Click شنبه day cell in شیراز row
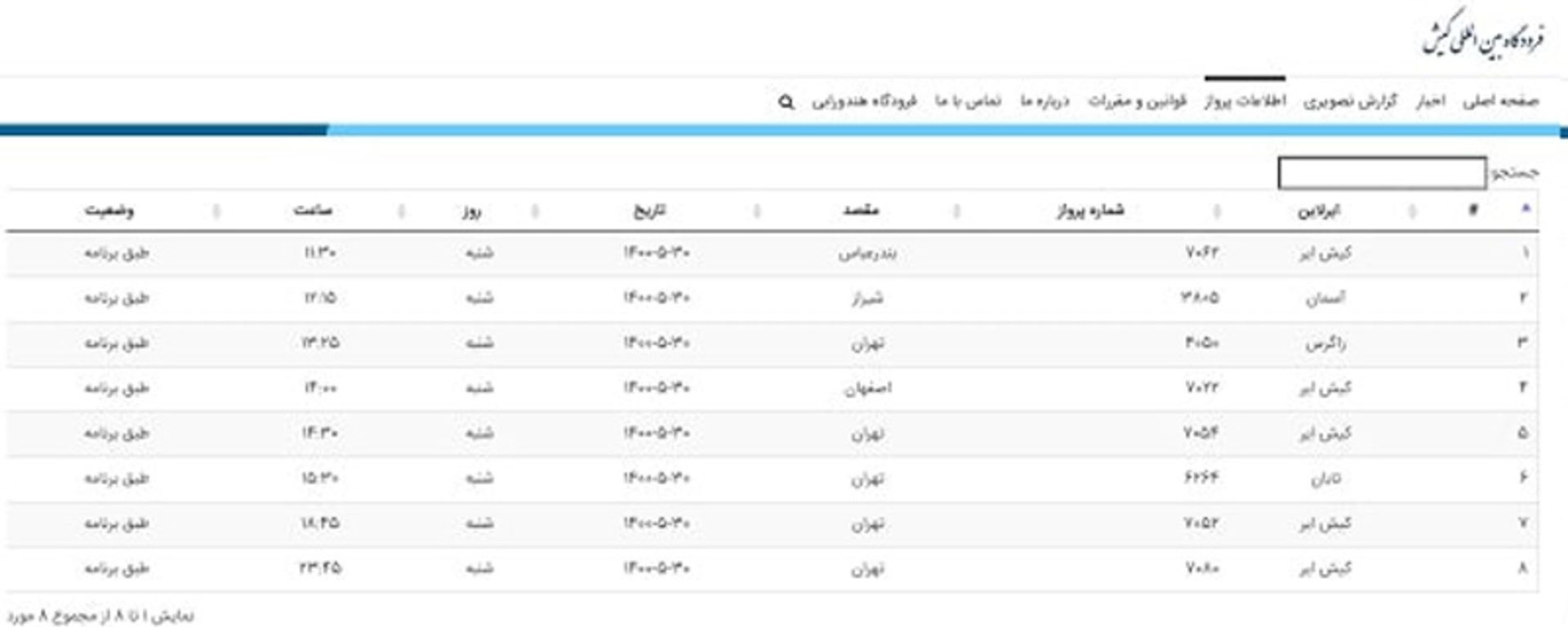Viewport: 1568px width, 627px height. (479, 298)
